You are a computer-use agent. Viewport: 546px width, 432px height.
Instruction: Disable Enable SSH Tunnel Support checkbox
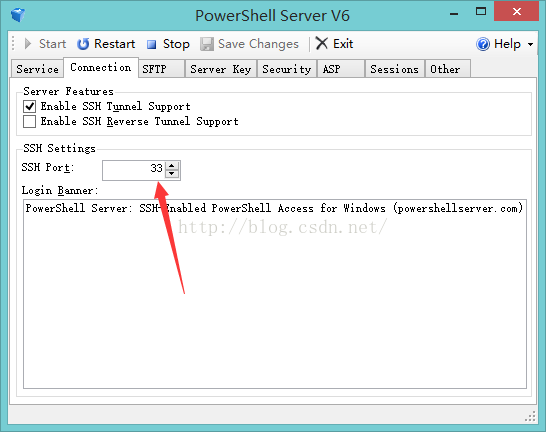[x=30, y=106]
